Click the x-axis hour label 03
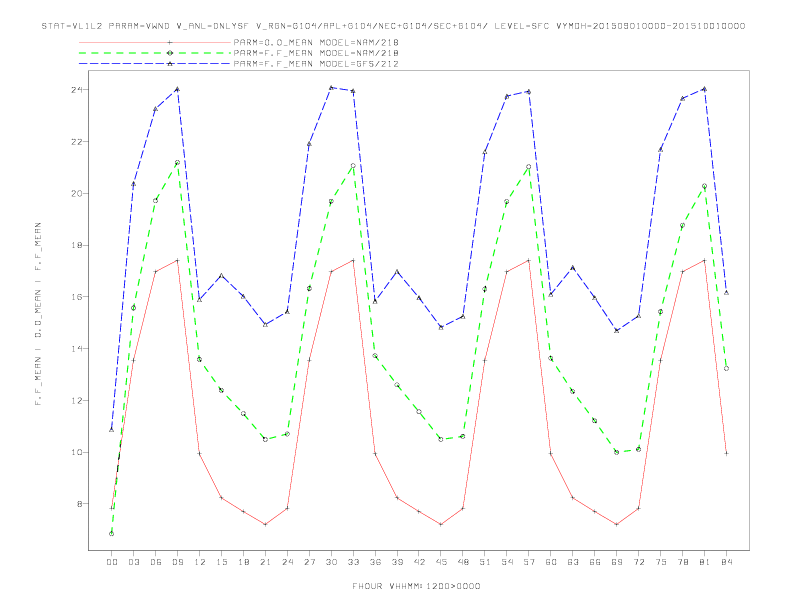 point(133,562)
